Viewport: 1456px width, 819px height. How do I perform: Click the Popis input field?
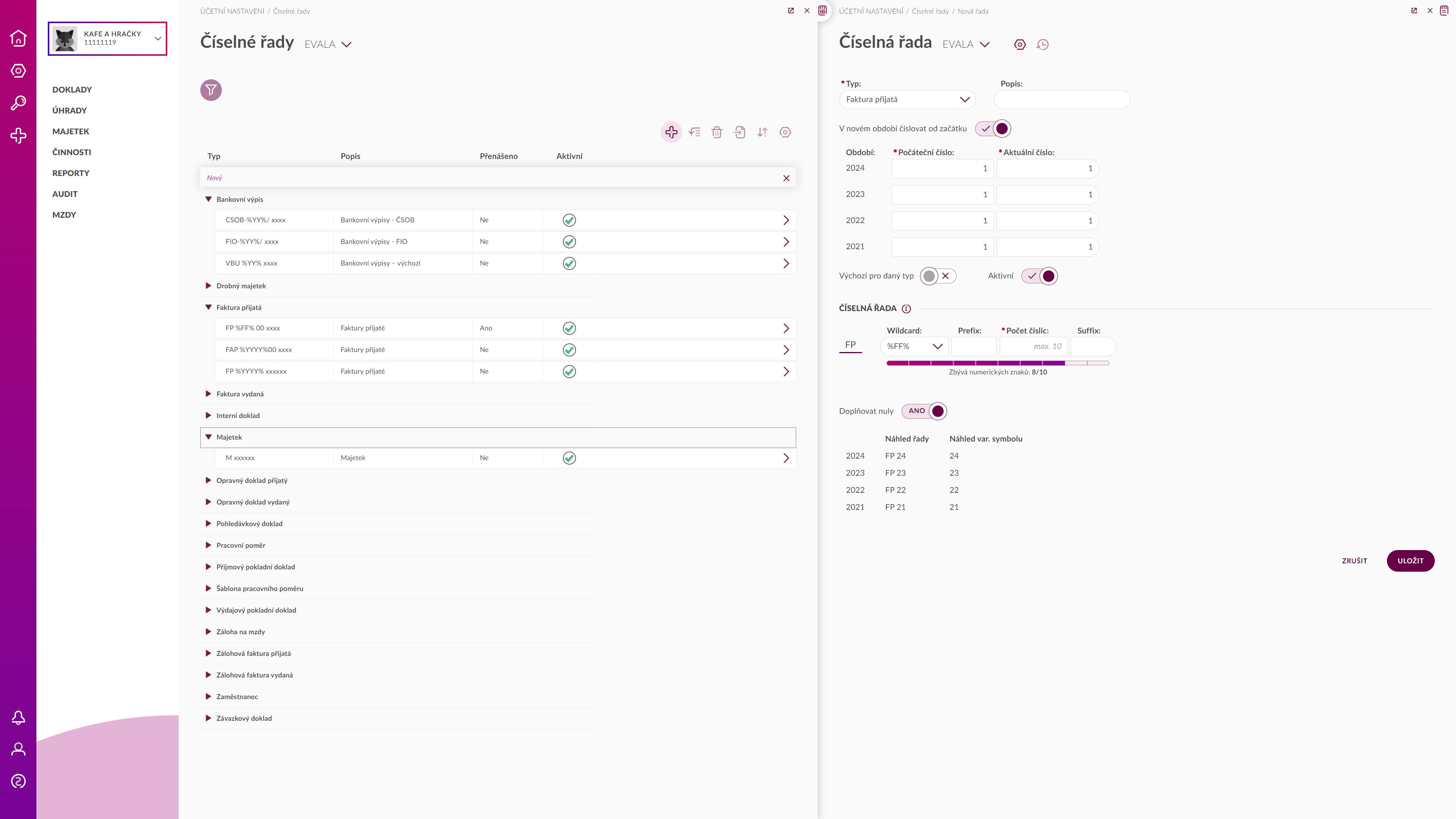(1062, 99)
